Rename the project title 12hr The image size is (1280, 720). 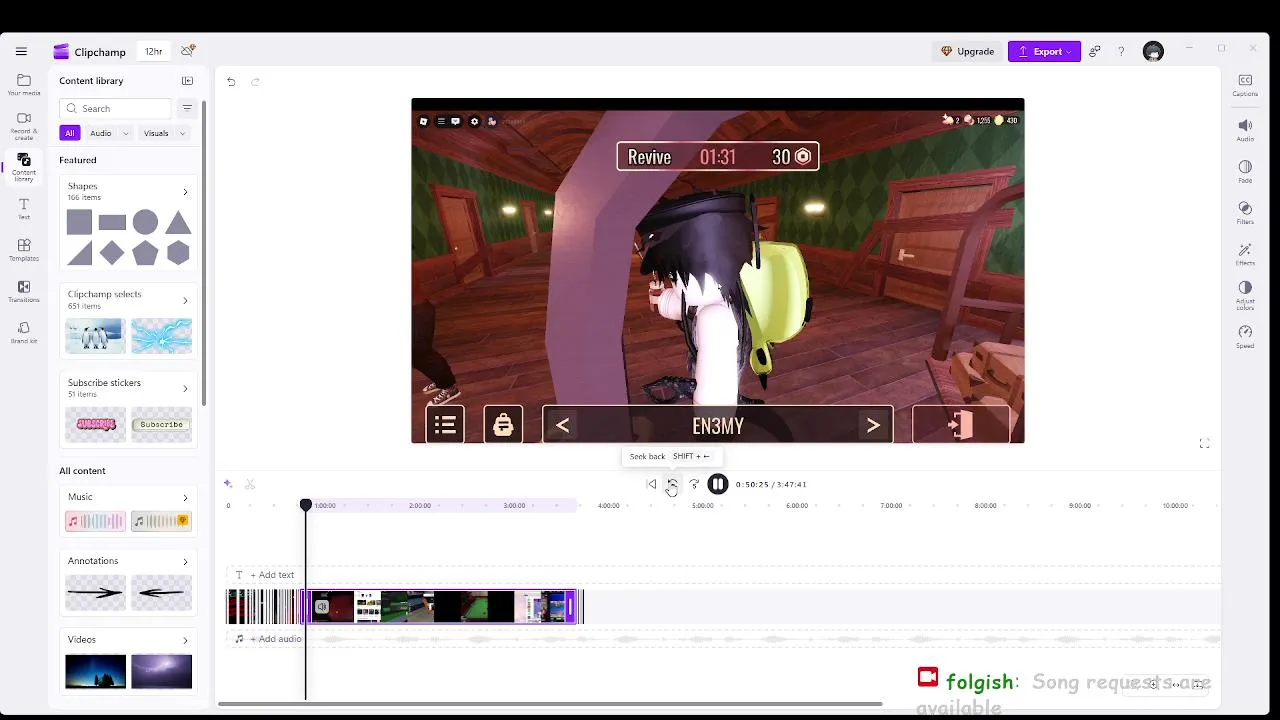click(x=153, y=51)
